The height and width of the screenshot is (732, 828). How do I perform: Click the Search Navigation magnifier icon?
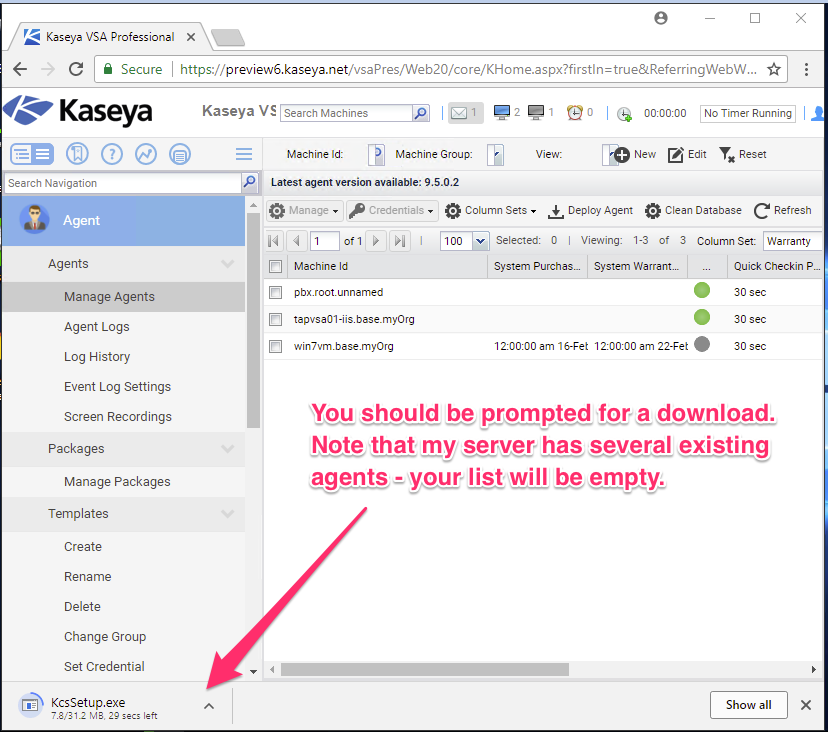(249, 183)
